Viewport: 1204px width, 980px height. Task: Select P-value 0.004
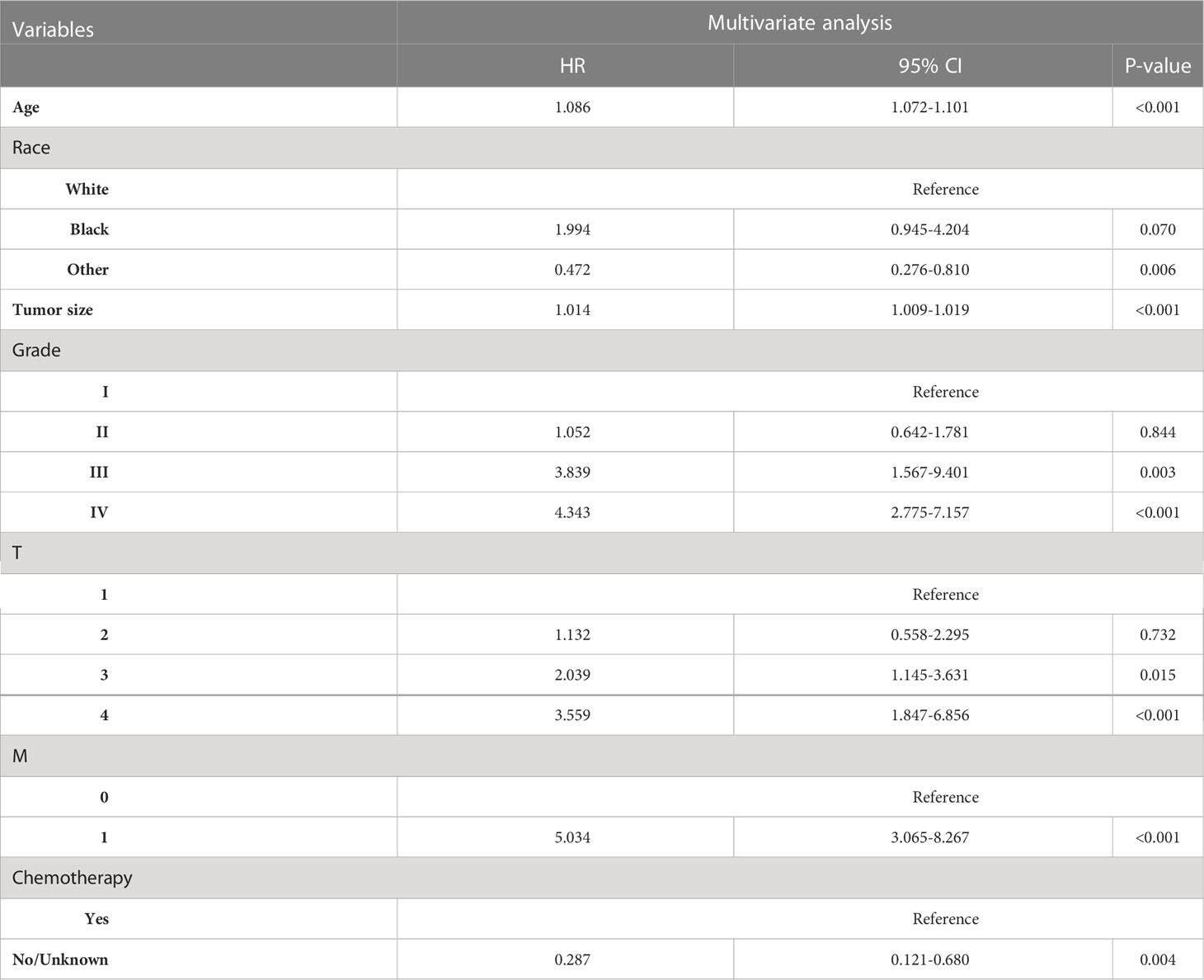pyautogui.click(x=1157, y=960)
